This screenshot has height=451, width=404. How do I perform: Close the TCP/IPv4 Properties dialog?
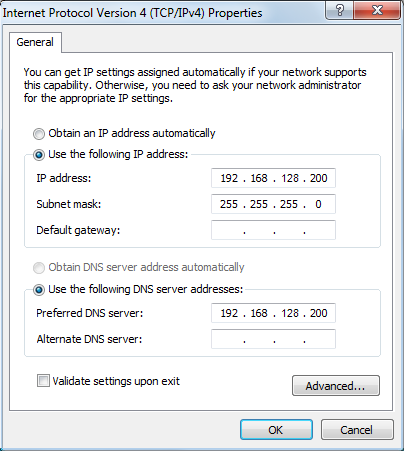tap(377, 11)
